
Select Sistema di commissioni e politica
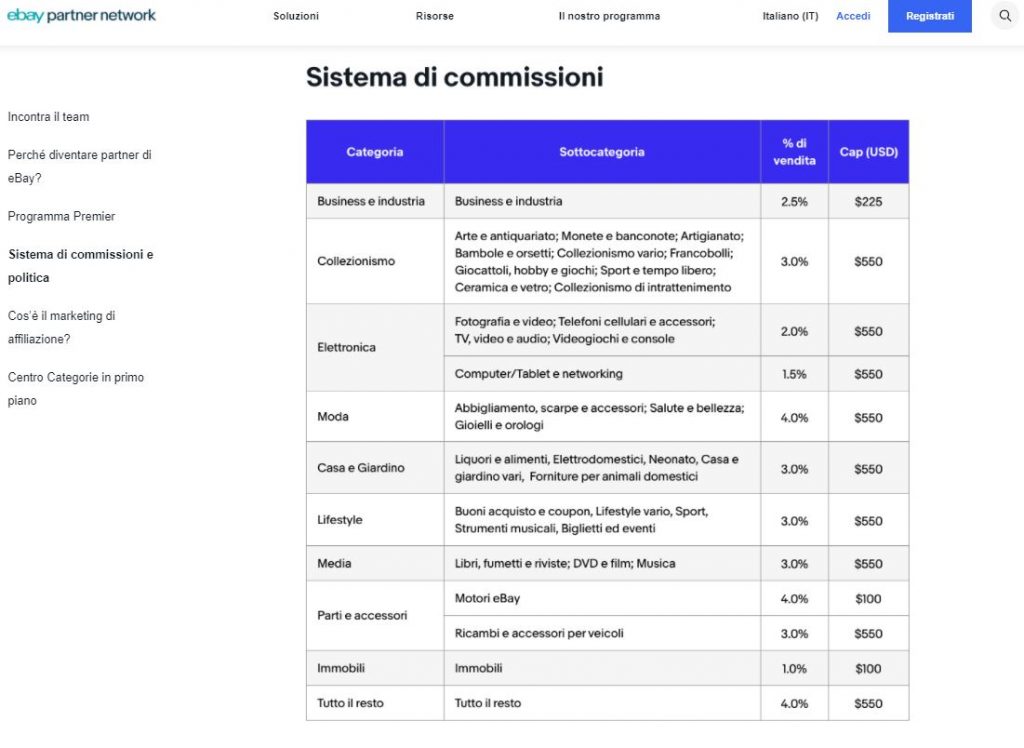tap(80, 266)
